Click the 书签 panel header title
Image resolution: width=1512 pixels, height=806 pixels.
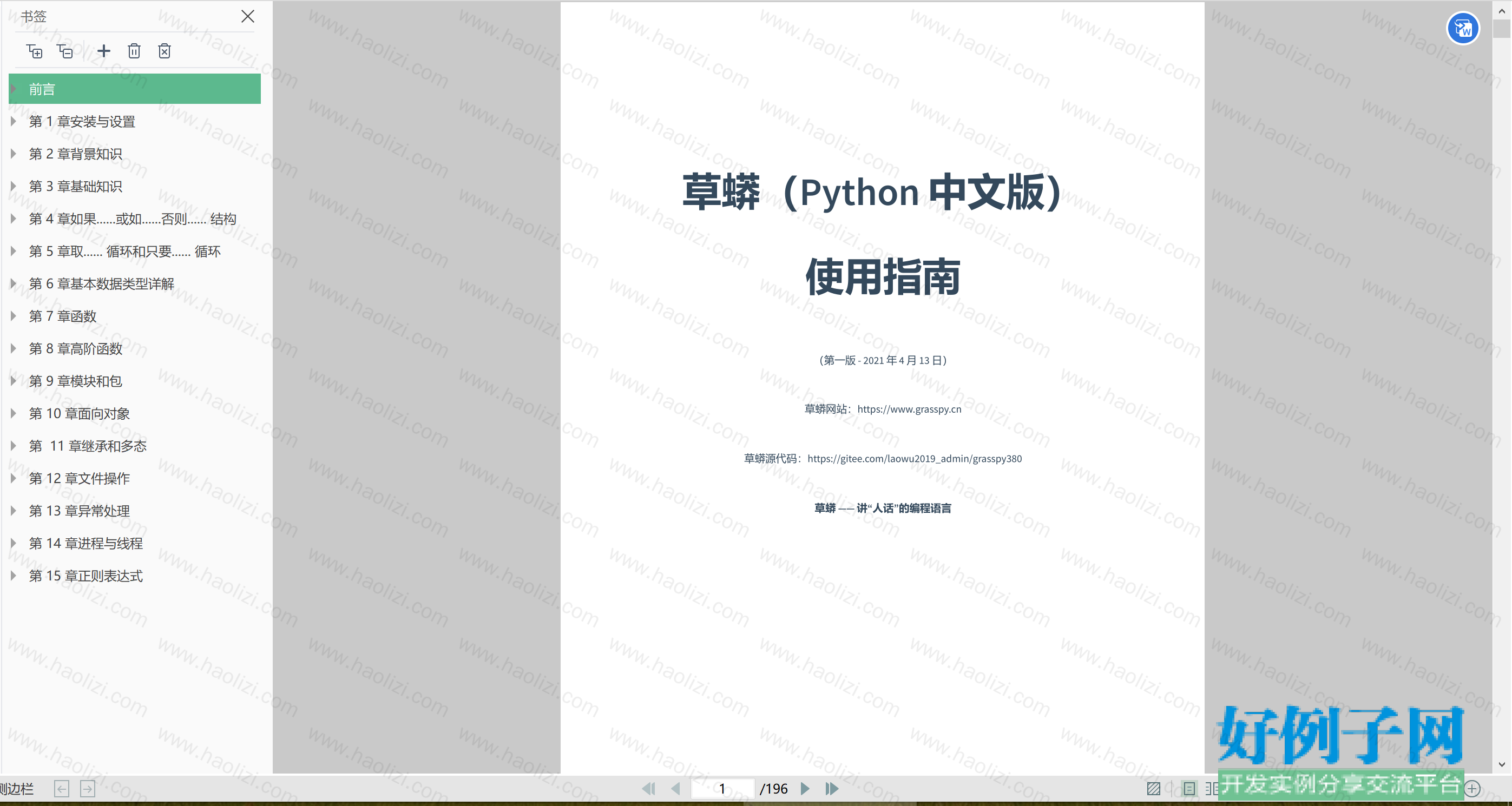coord(34,16)
